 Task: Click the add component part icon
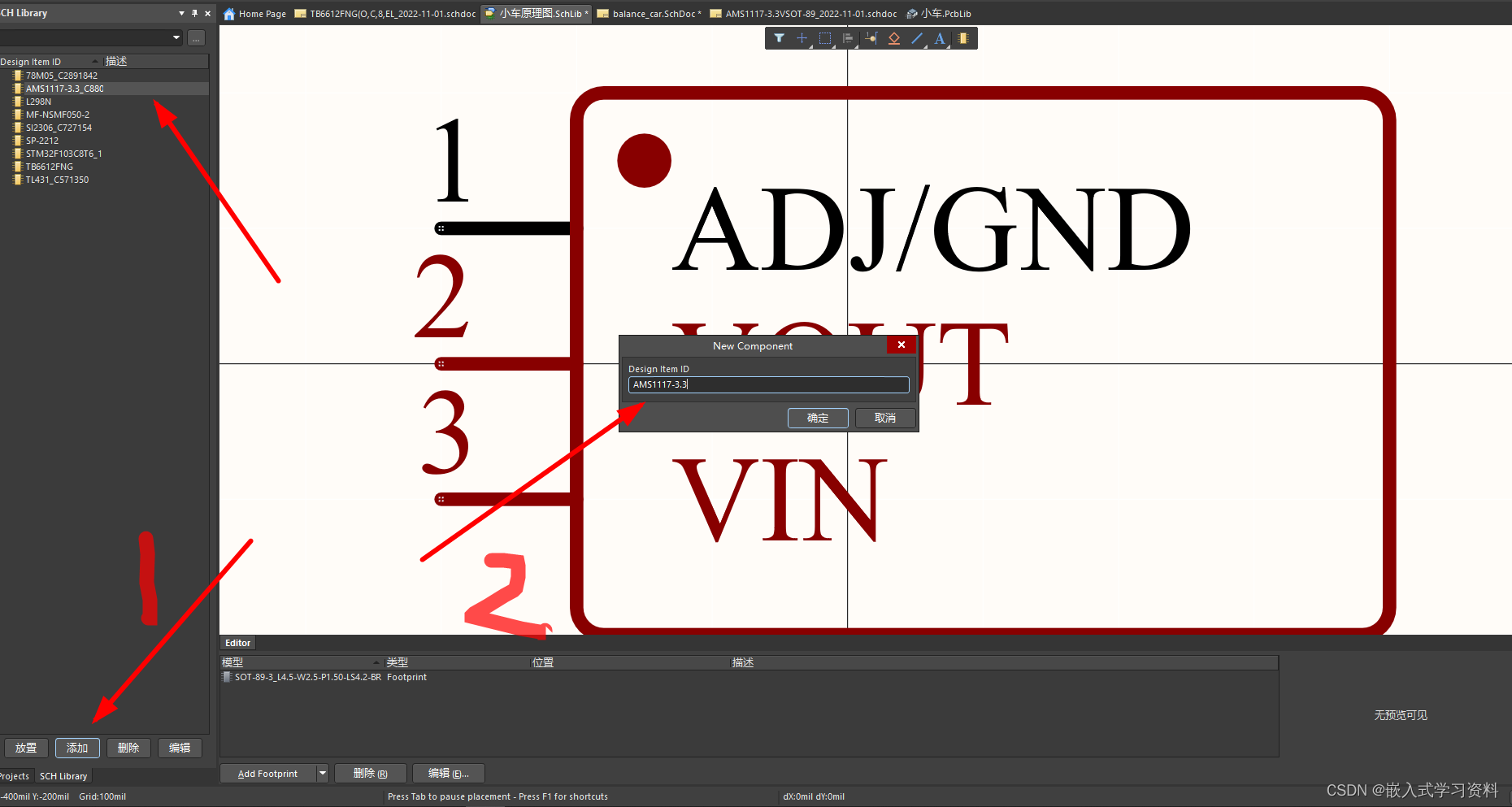click(963, 38)
